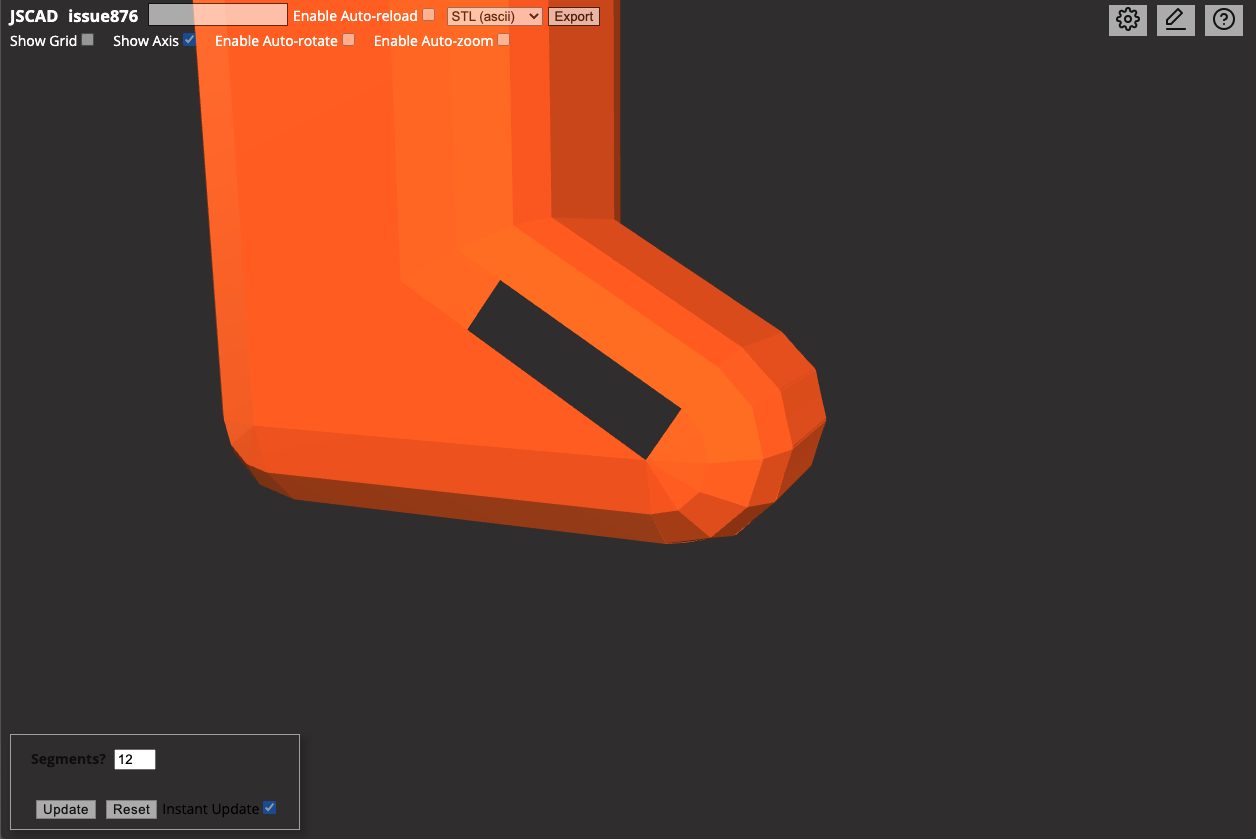Open the JSCAD settings gear

tap(1127, 19)
